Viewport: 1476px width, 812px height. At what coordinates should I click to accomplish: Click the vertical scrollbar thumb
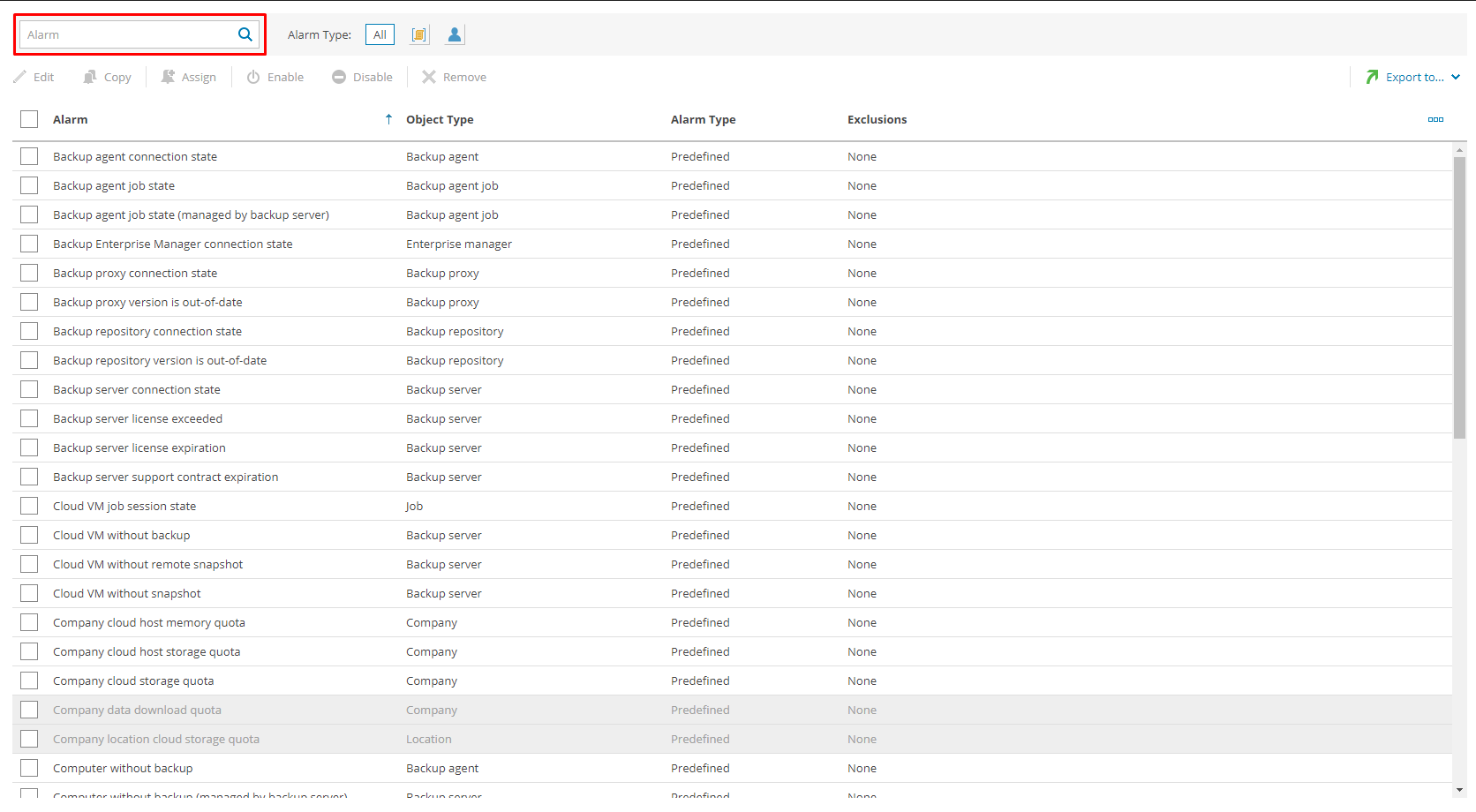tap(1459, 296)
